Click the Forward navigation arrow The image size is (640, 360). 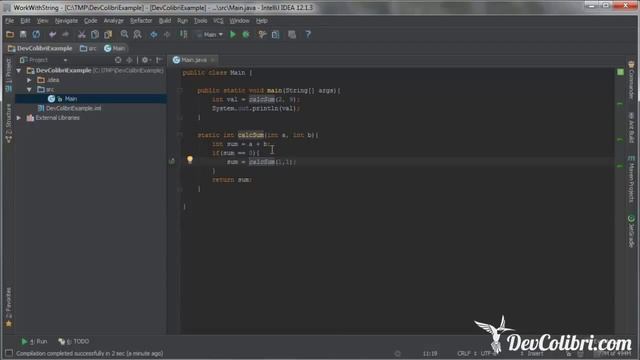pos(167,35)
